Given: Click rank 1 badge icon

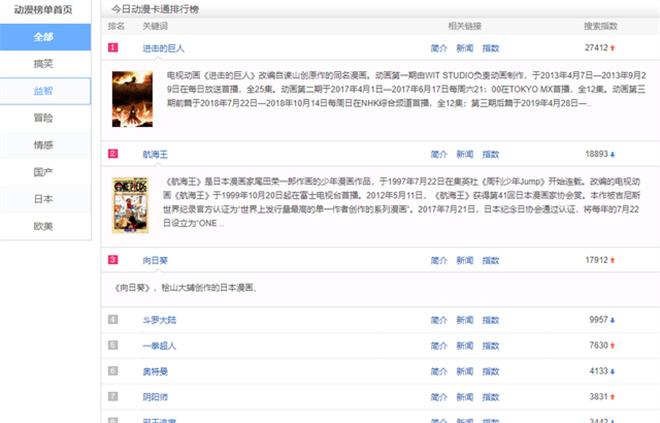Looking at the screenshot, I should (113, 48).
